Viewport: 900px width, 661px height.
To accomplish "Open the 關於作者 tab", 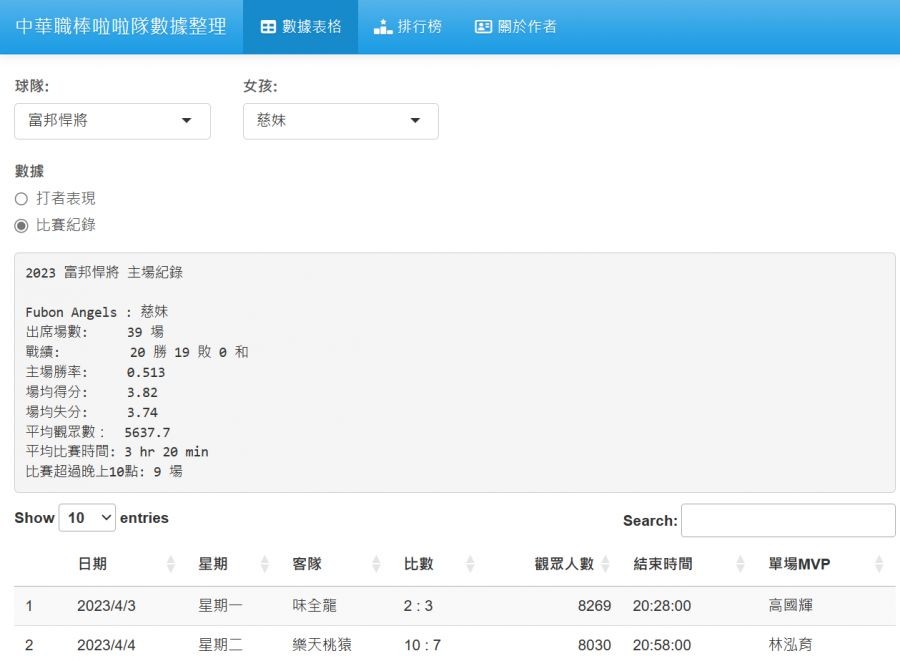I will point(516,27).
